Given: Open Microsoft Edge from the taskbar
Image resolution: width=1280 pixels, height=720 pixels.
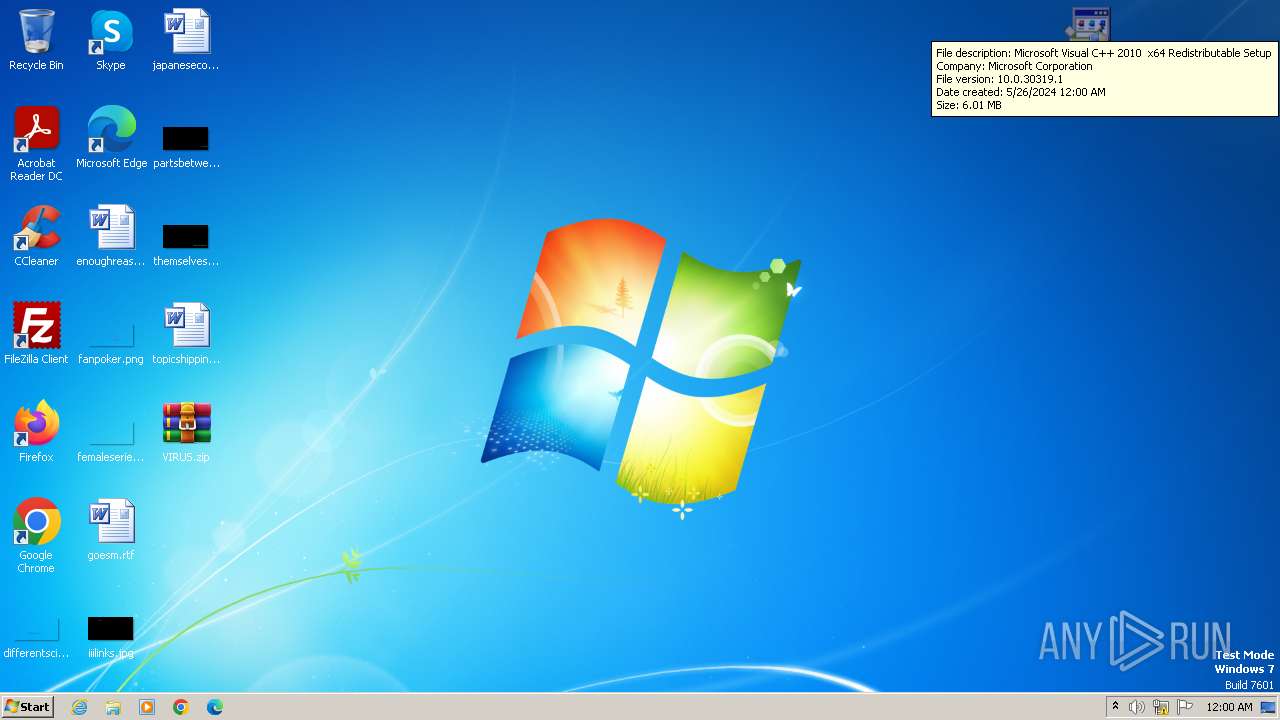Looking at the screenshot, I should (215, 707).
